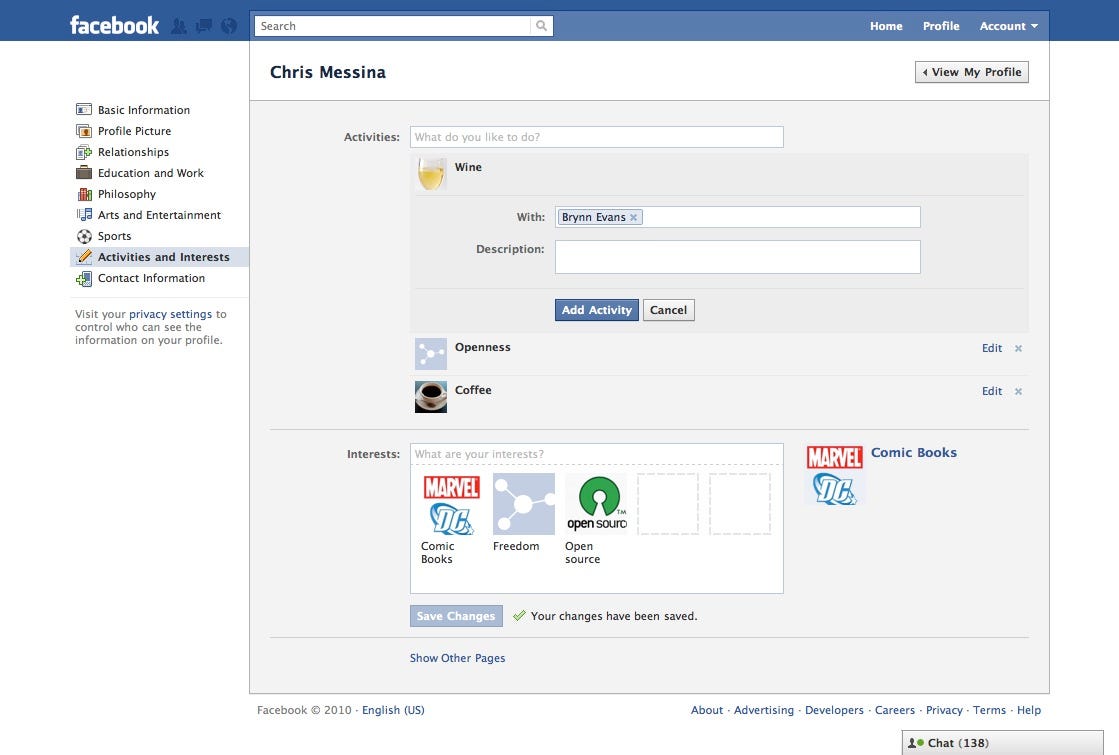Open the Careers footer link
This screenshot has width=1119, height=755.
[x=895, y=710]
